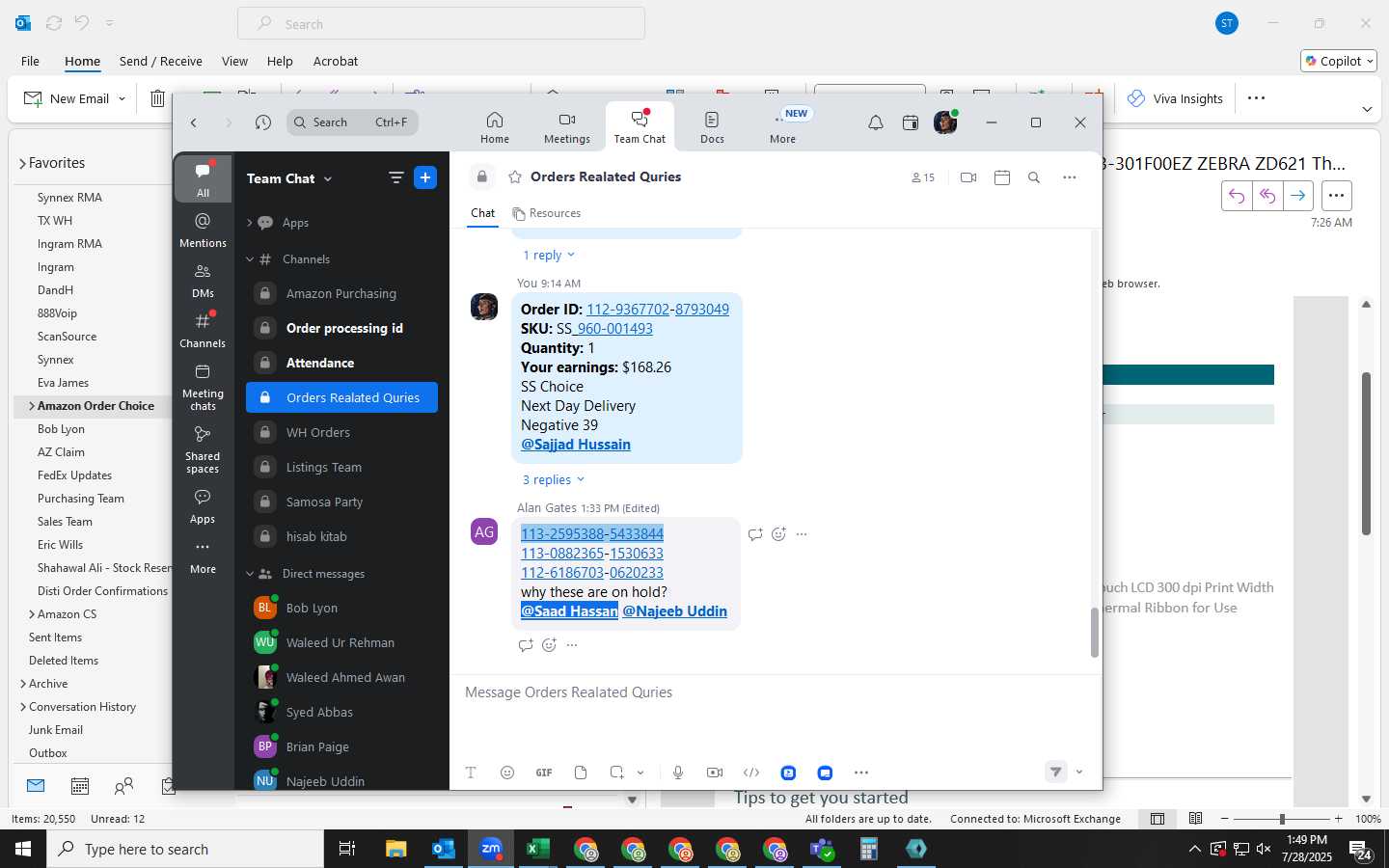1389x868 pixels.
Task: Attach a file to message
Action: coord(581,773)
